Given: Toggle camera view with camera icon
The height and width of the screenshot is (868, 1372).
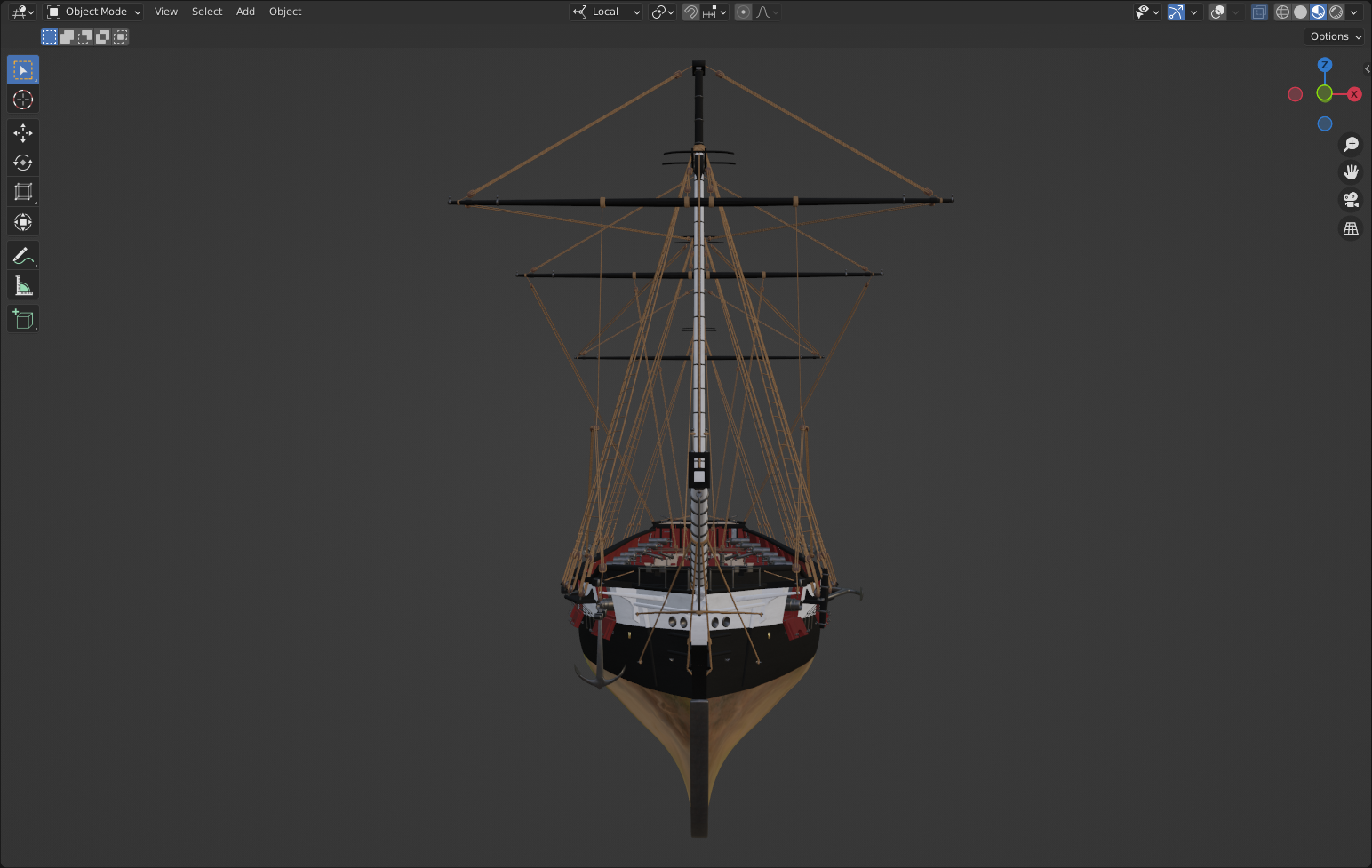Looking at the screenshot, I should point(1351,200).
